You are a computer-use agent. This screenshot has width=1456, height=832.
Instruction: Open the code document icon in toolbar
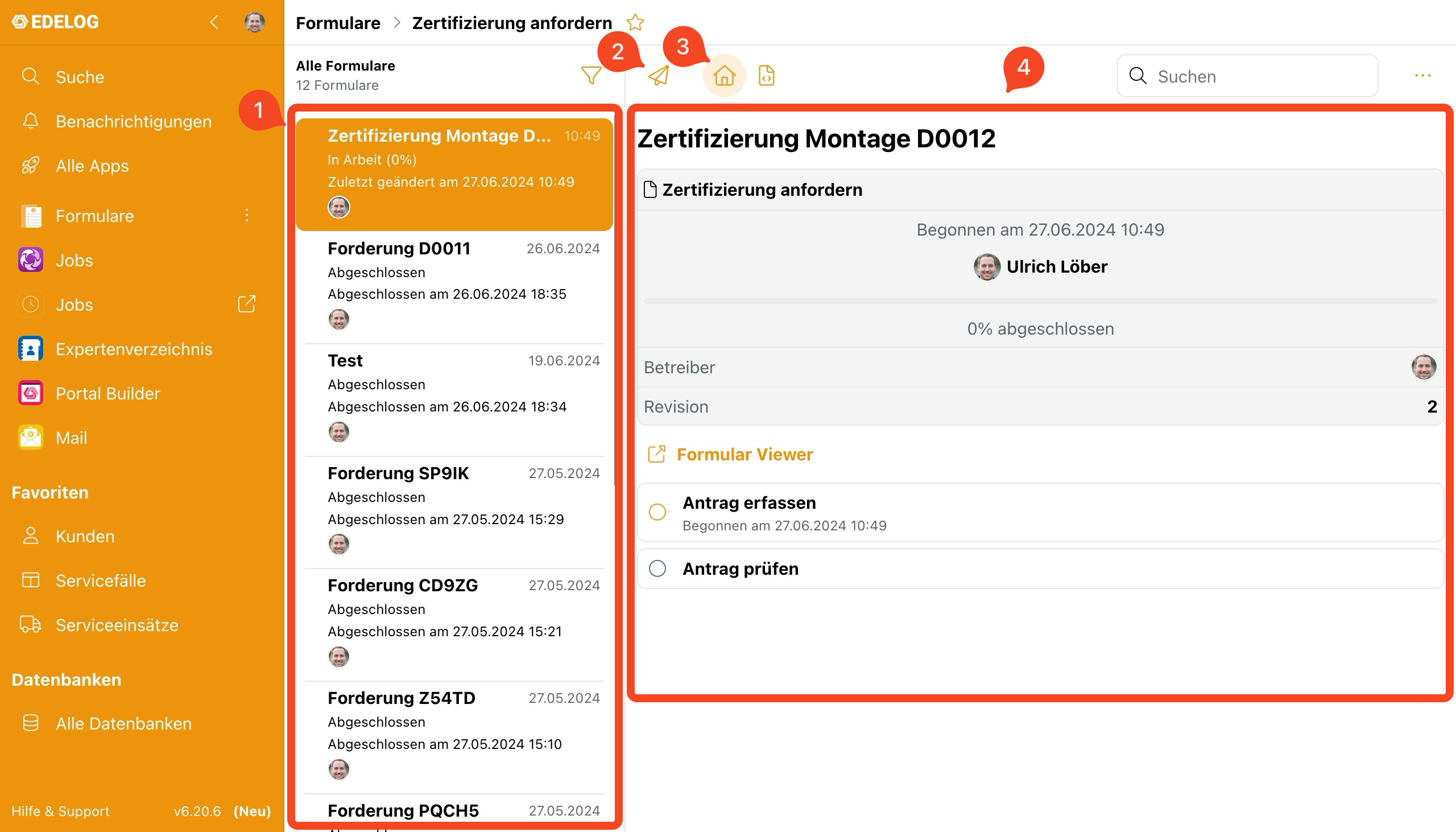pos(766,76)
